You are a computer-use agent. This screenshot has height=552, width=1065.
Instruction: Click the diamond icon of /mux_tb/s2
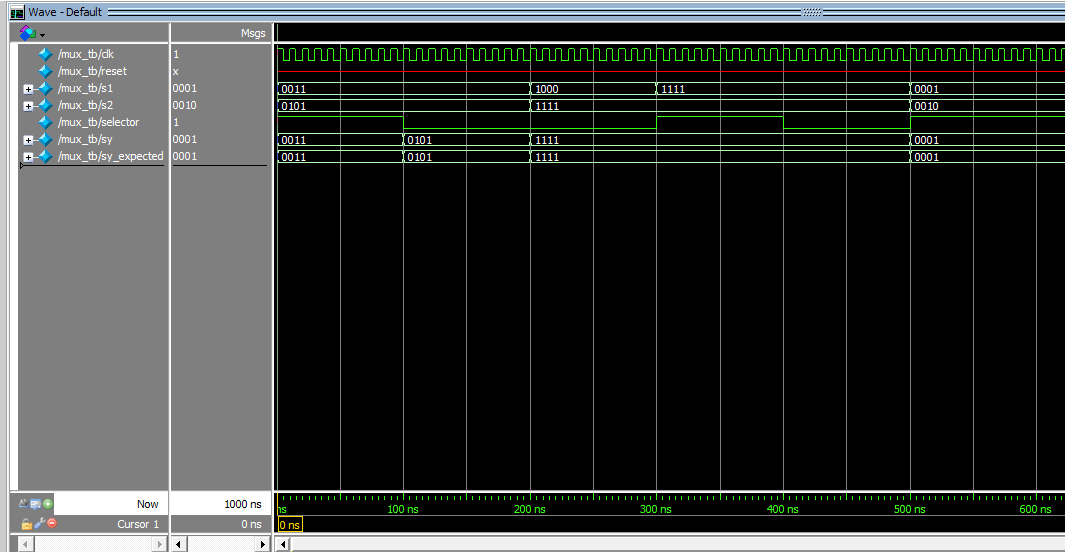point(46,105)
